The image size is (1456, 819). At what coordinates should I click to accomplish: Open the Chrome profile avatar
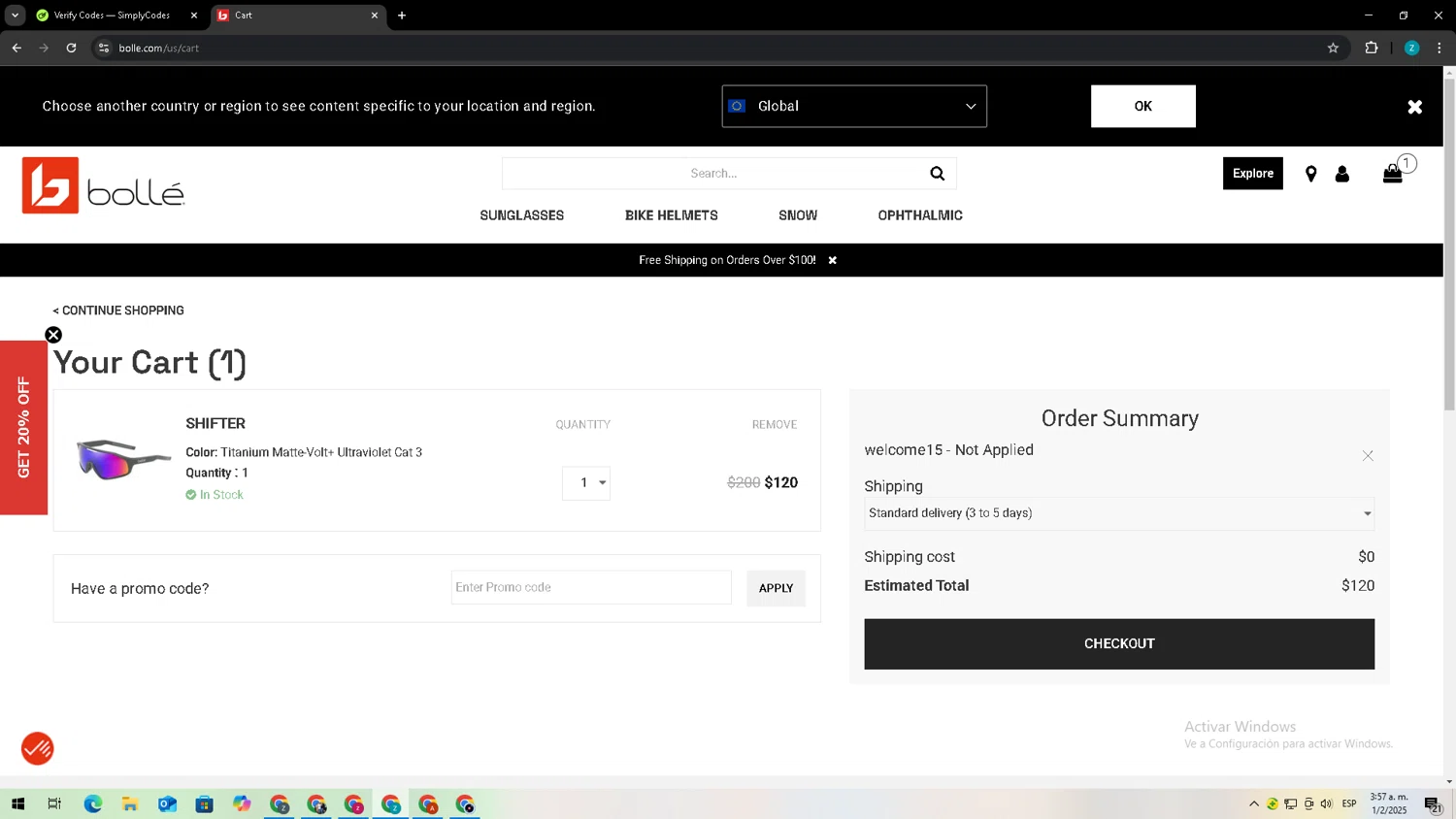click(x=1411, y=48)
